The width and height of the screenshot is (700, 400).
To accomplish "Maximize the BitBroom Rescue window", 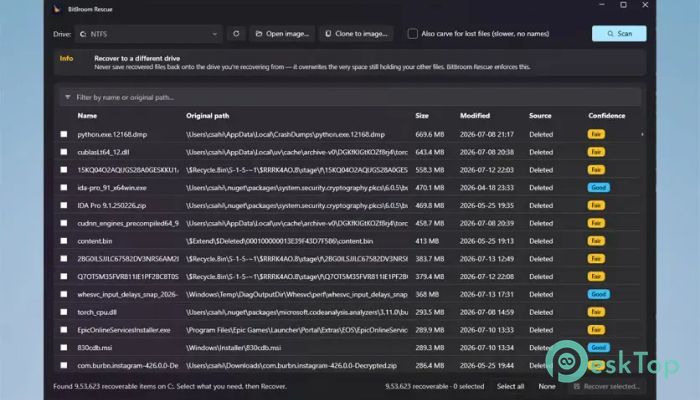I will tap(623, 5).
